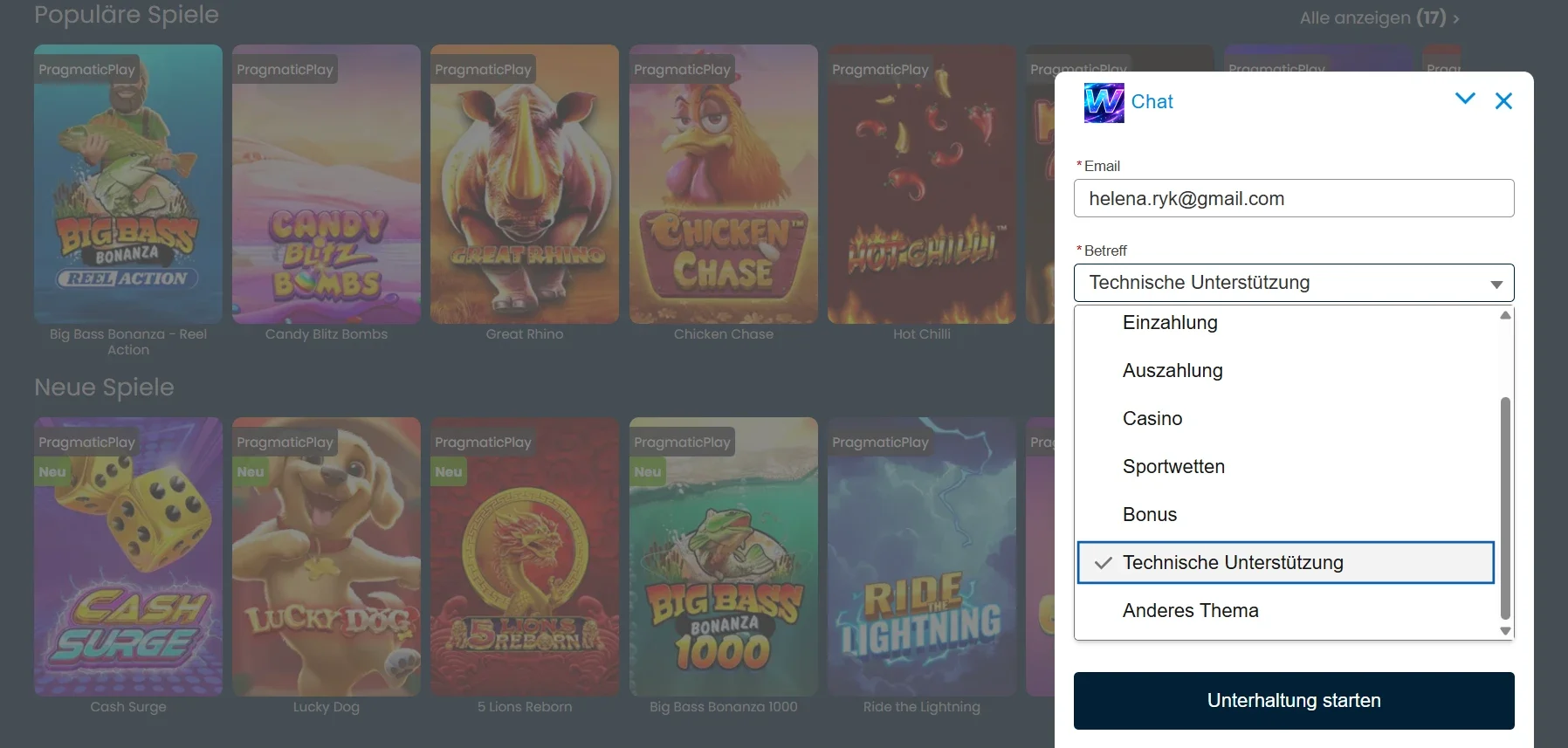
Task: Select the Hot Chilli game tile
Action: 922,184
